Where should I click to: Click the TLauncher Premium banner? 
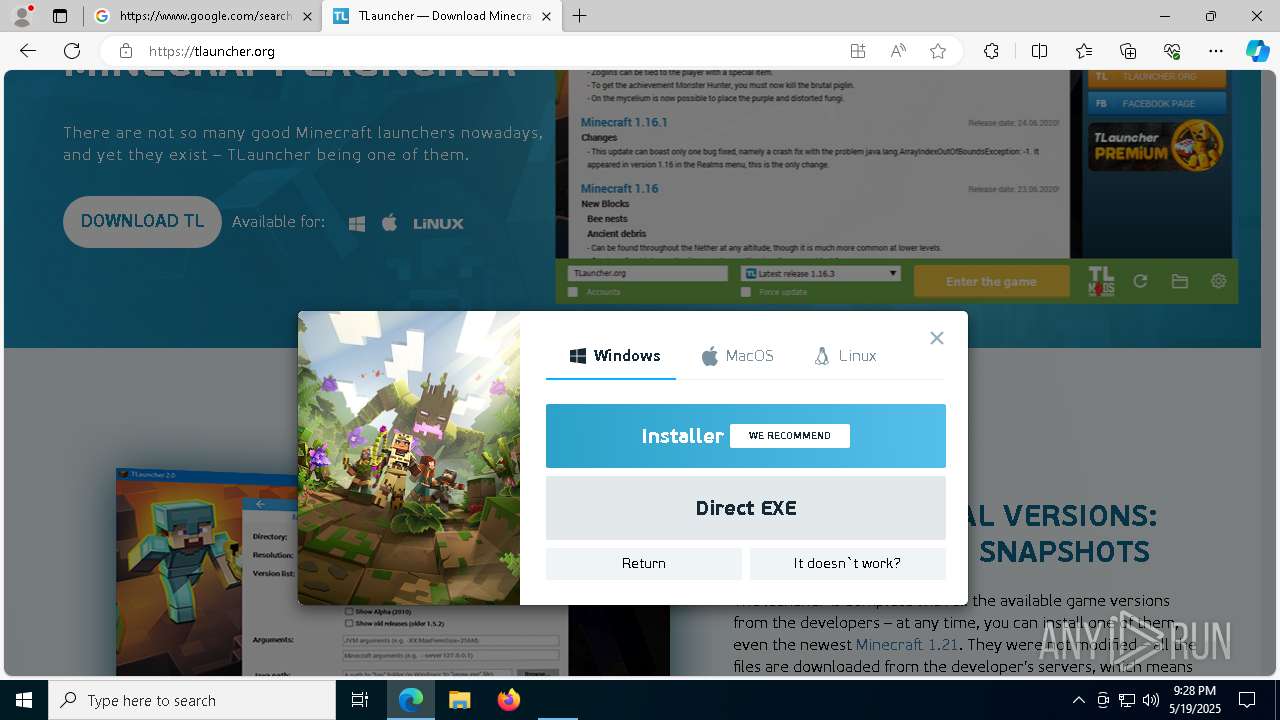[1157, 146]
